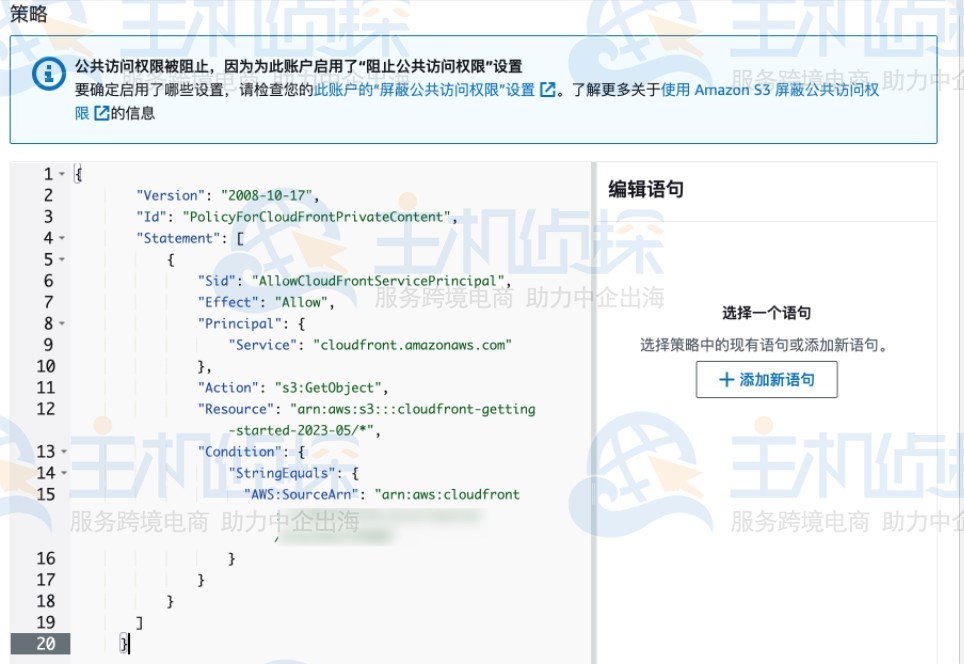964x664 pixels.
Task: Click the Add new statement button
Action: (766, 379)
